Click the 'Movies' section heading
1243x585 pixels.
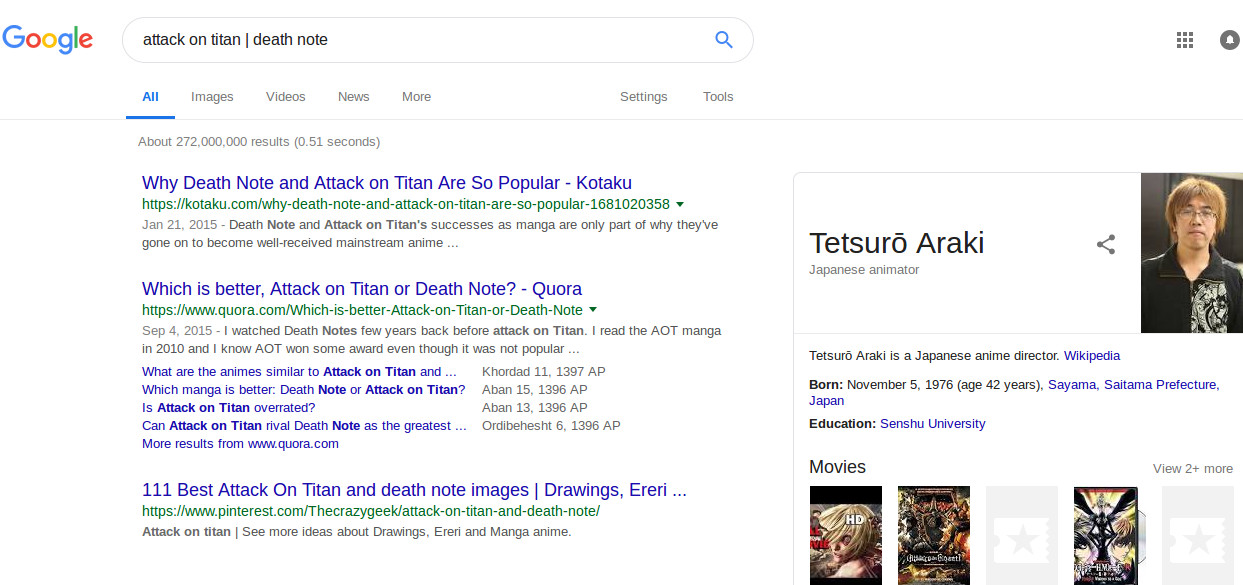837,467
